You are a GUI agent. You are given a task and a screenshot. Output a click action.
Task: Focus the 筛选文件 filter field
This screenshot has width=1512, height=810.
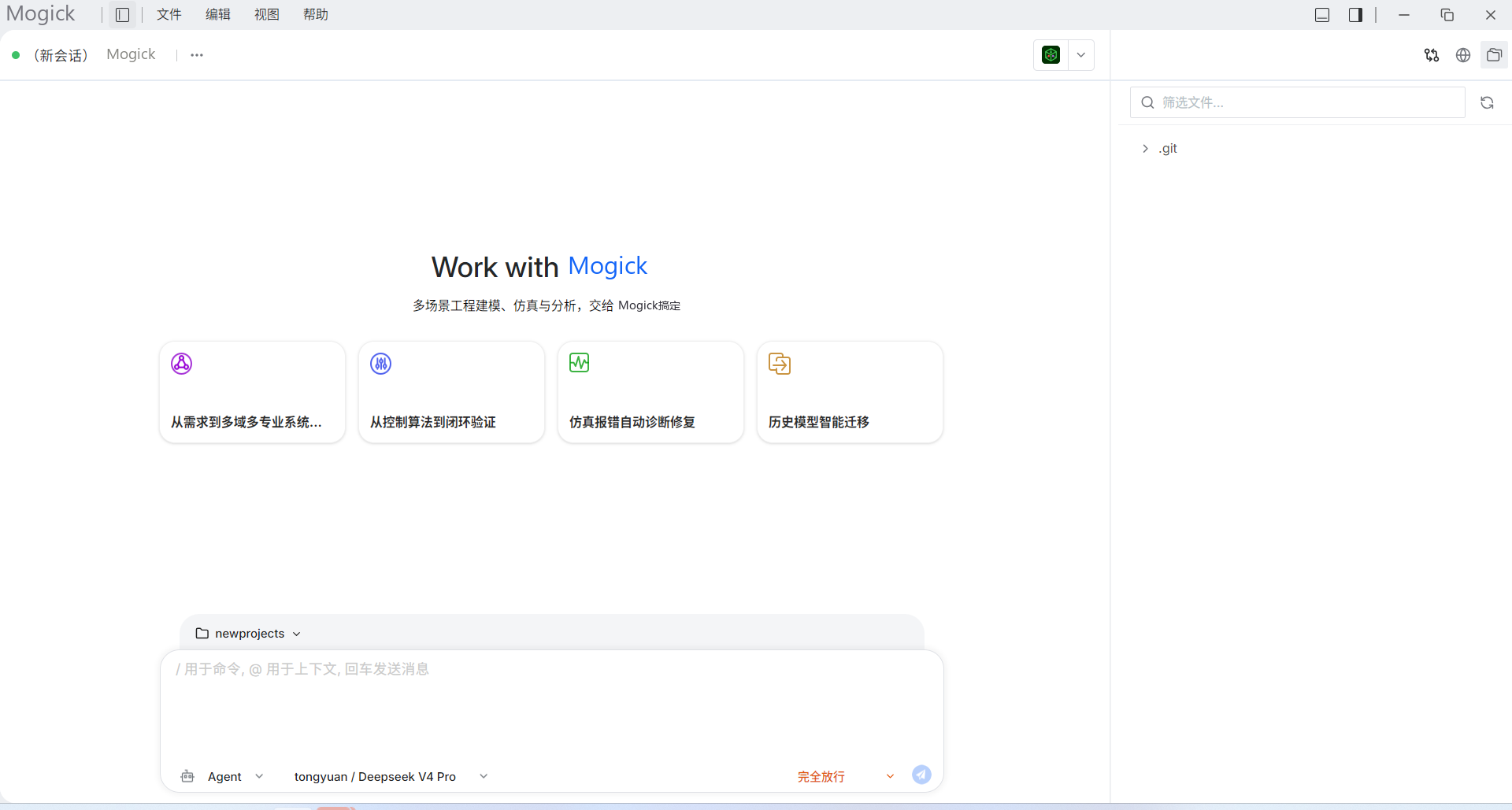point(1298,102)
